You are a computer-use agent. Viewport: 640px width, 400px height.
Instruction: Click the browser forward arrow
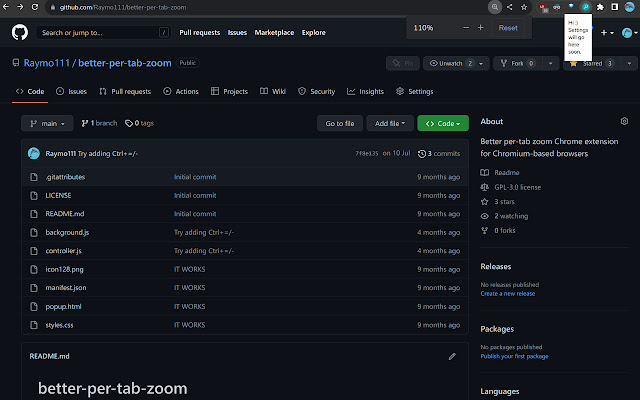coord(20,7)
